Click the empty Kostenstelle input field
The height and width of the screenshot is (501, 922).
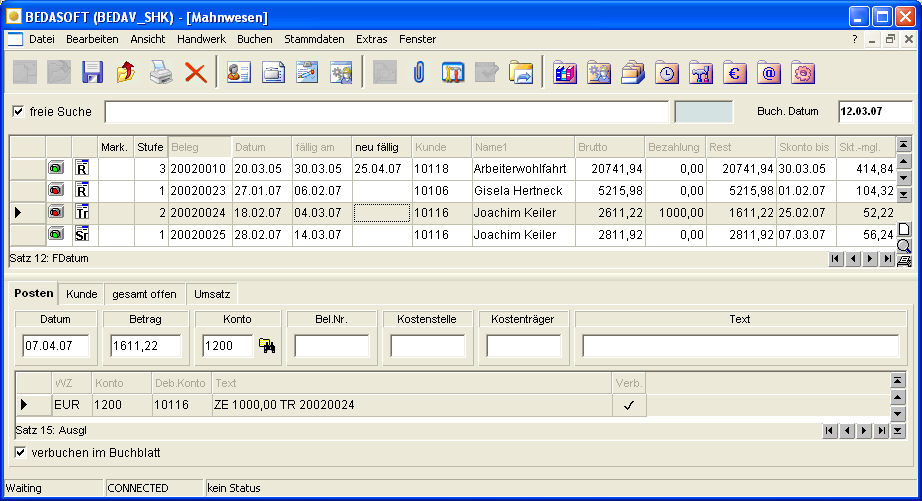click(427, 346)
